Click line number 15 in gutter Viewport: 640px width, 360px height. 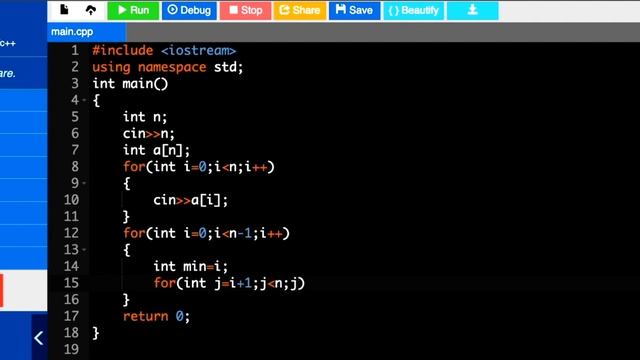pos(71,283)
